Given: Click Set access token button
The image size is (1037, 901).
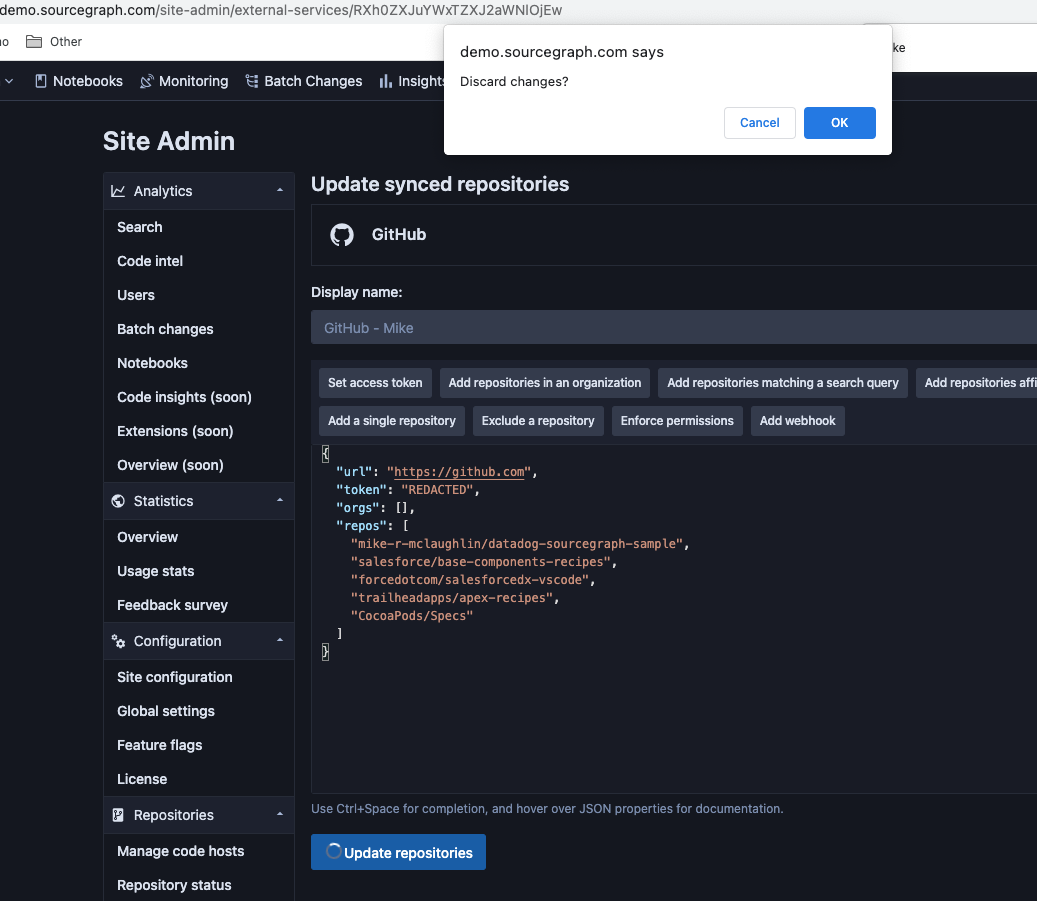Looking at the screenshot, I should click(375, 383).
